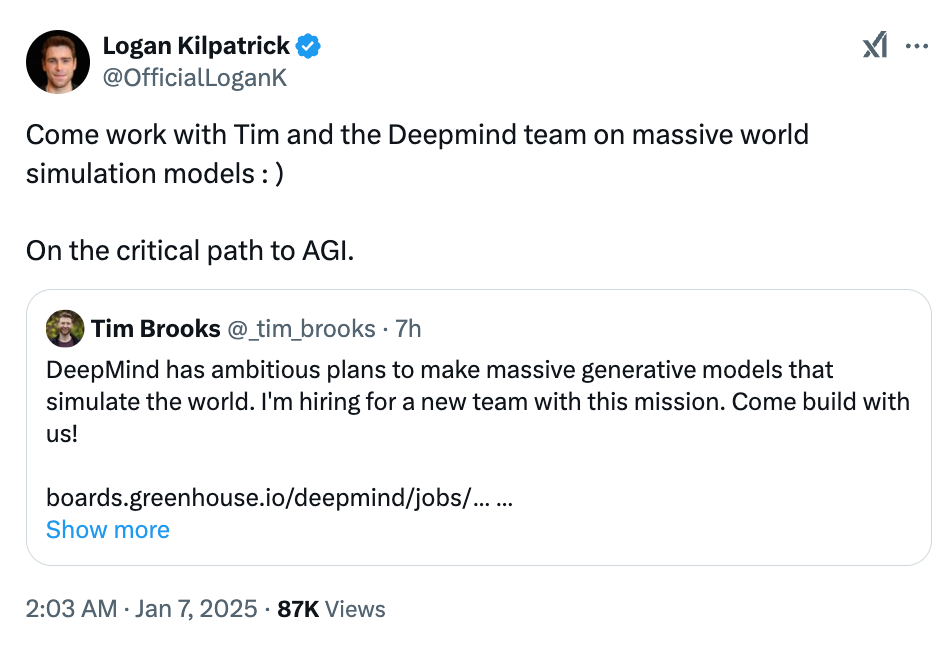Open quoted post text about DeepMind plans
This screenshot has width=952, height=650.
[478, 402]
